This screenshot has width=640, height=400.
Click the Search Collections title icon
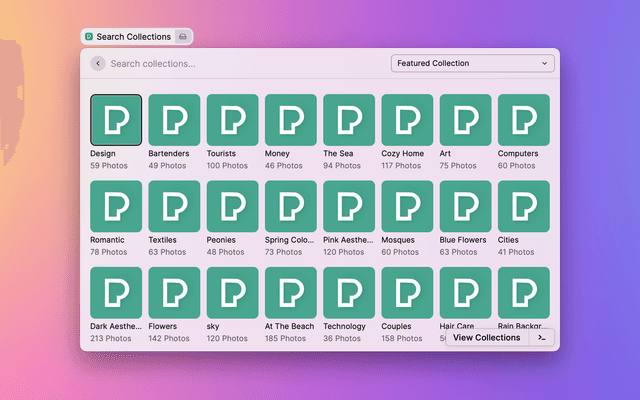click(89, 36)
